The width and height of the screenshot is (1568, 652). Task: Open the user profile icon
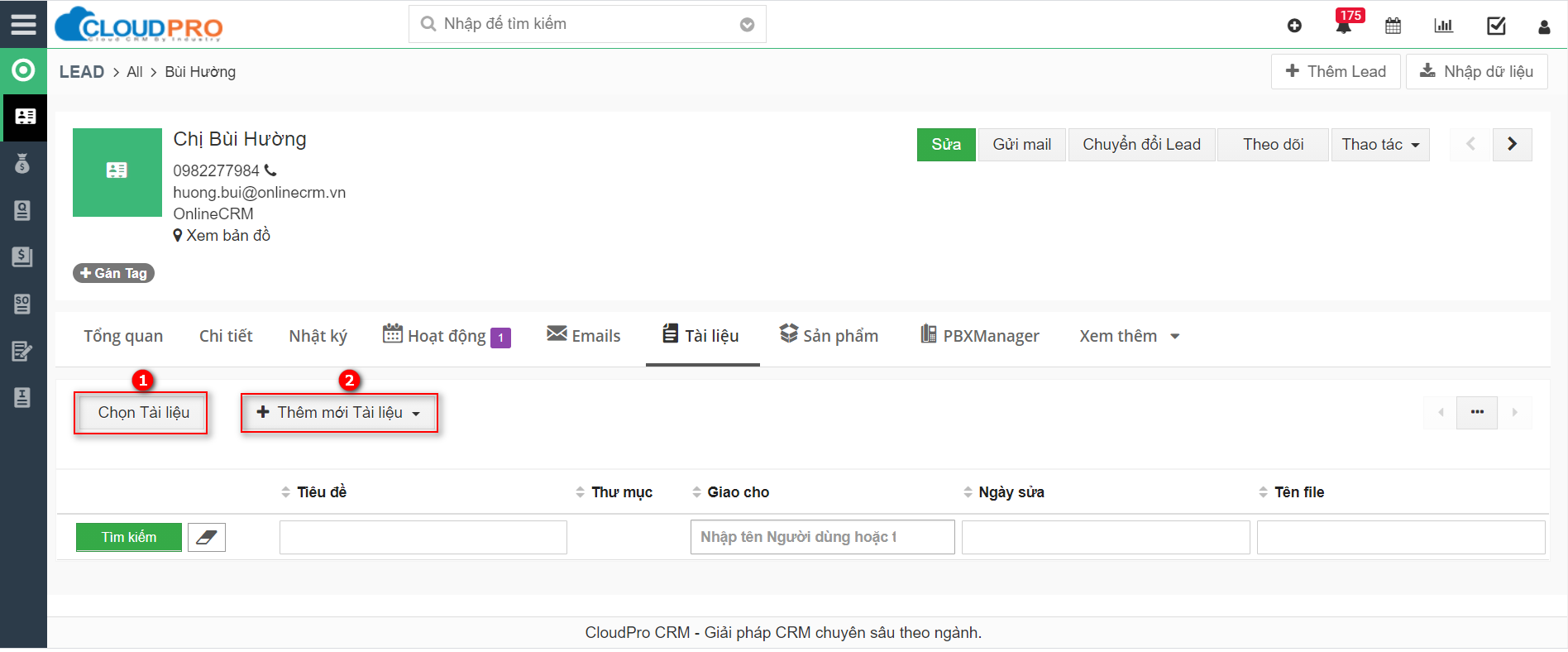pyautogui.click(x=1543, y=26)
